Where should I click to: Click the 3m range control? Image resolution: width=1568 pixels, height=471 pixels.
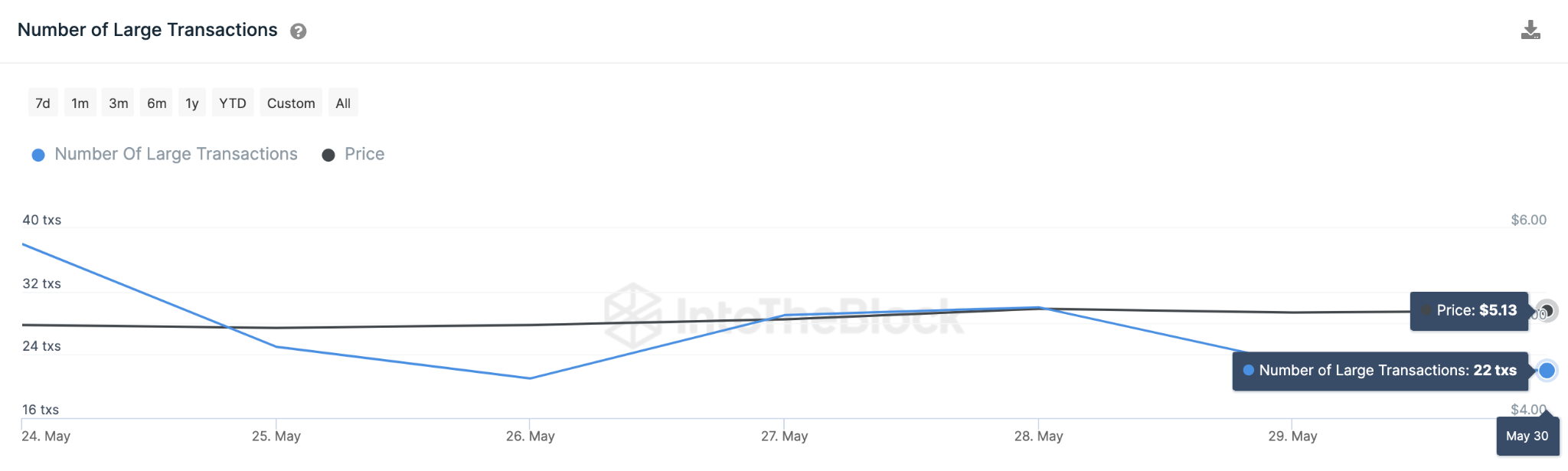pos(117,102)
